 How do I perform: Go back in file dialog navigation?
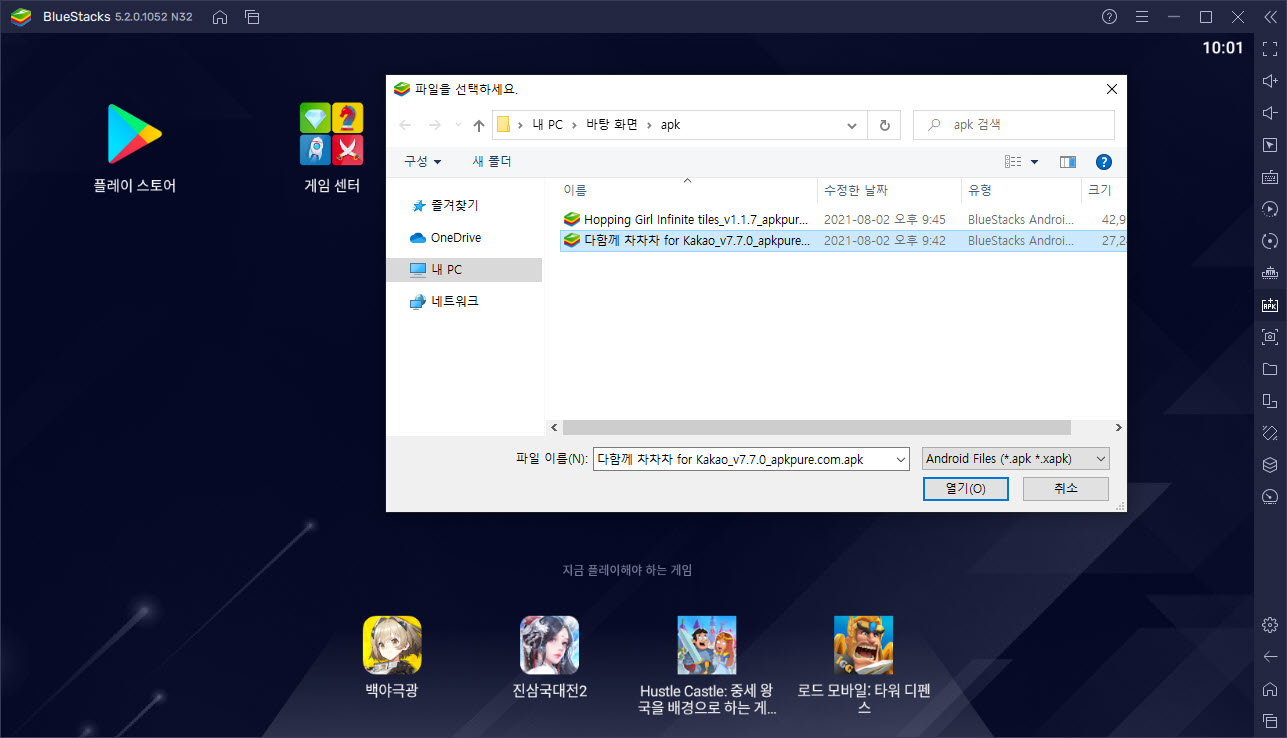(405, 125)
